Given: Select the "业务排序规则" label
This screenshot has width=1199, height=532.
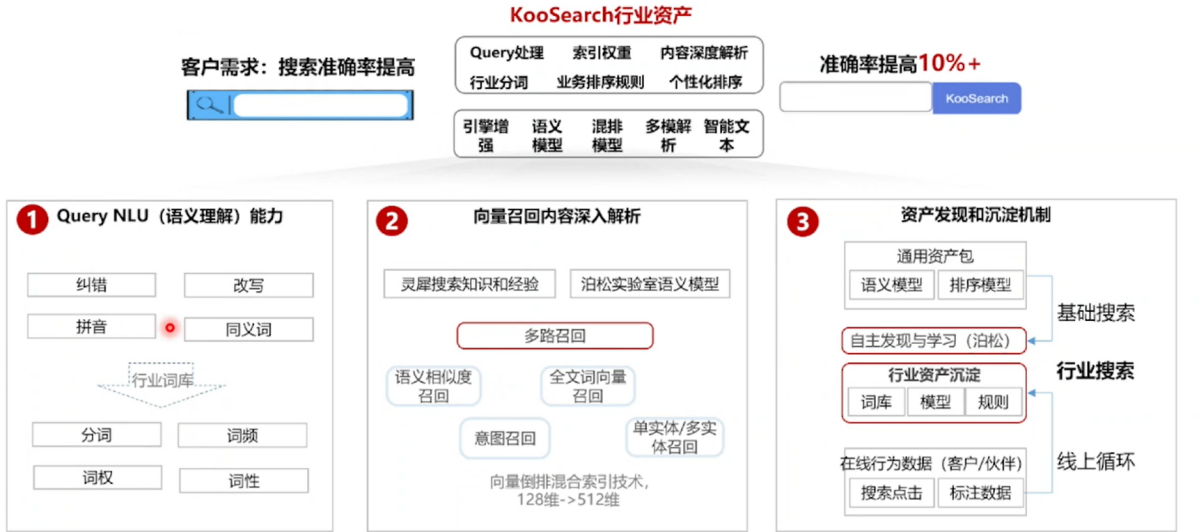Looking at the screenshot, I should (600, 82).
